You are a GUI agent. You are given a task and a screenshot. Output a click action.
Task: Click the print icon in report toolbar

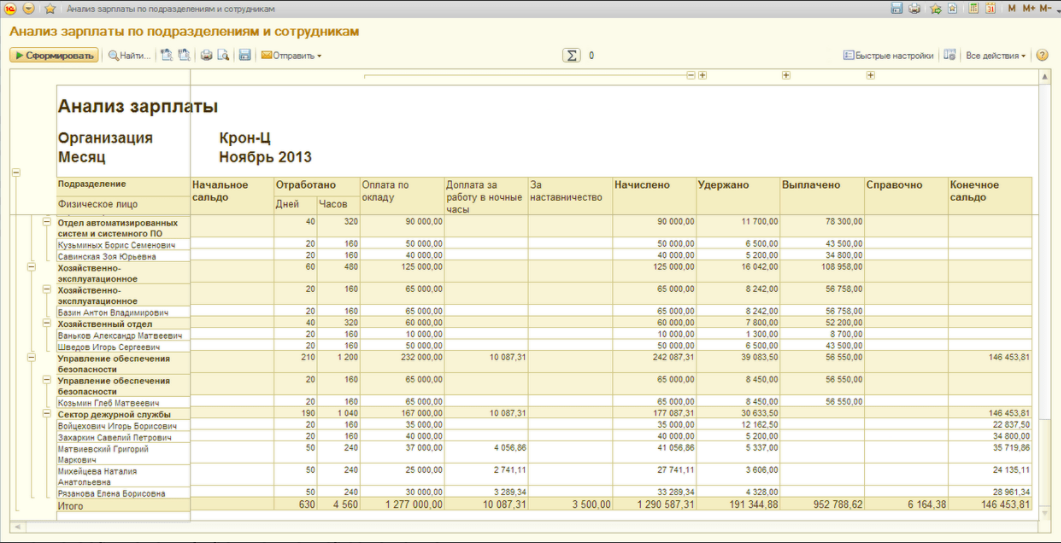206,56
